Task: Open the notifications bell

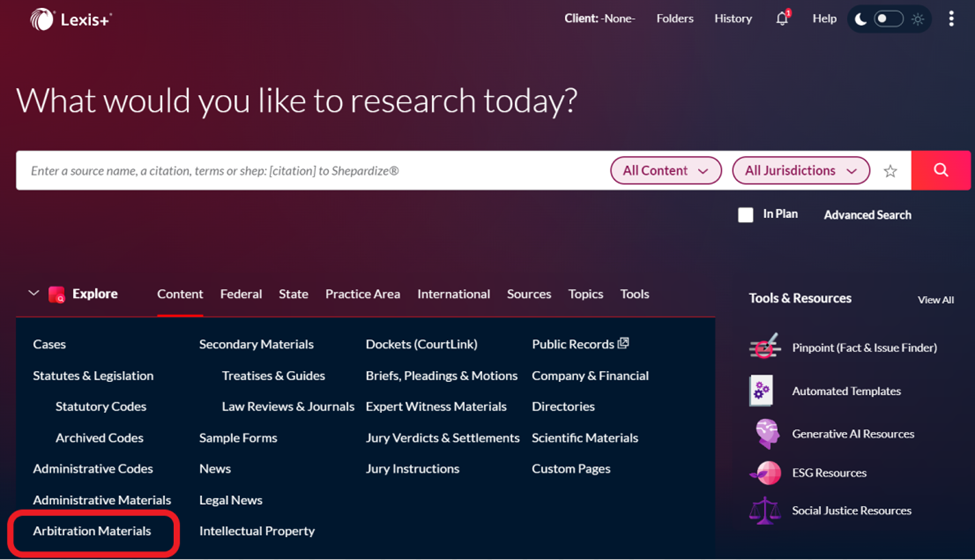Action: point(782,19)
